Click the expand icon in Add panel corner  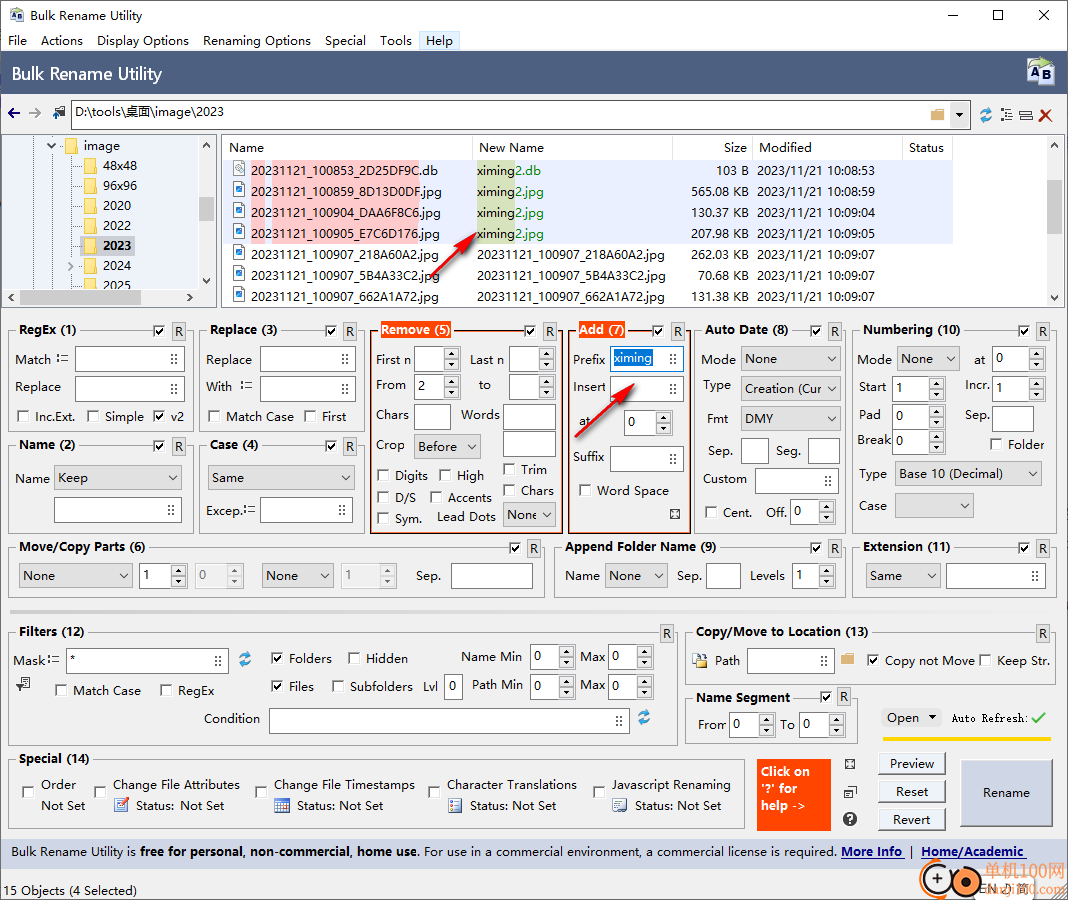(x=675, y=514)
